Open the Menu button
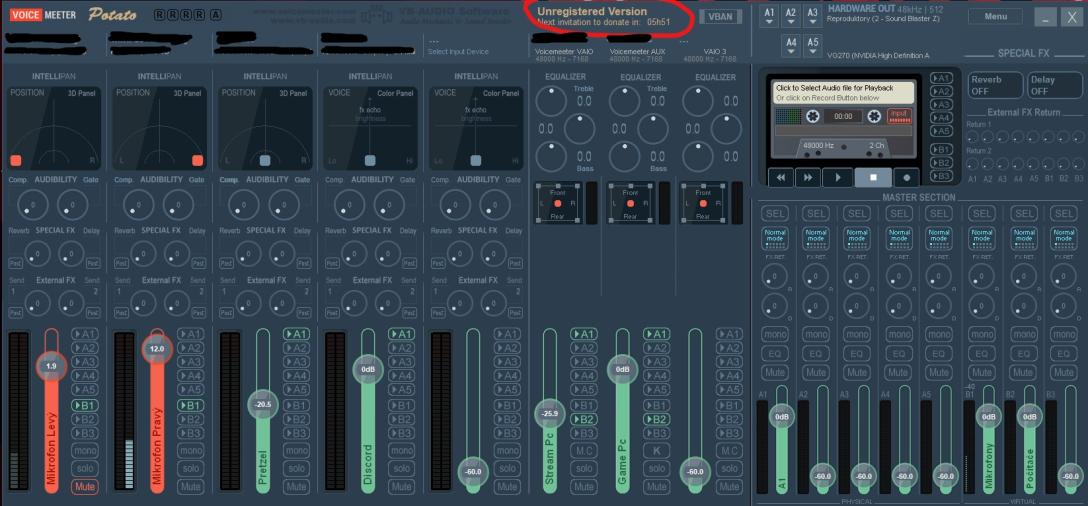This screenshot has width=1088, height=506. (x=995, y=17)
